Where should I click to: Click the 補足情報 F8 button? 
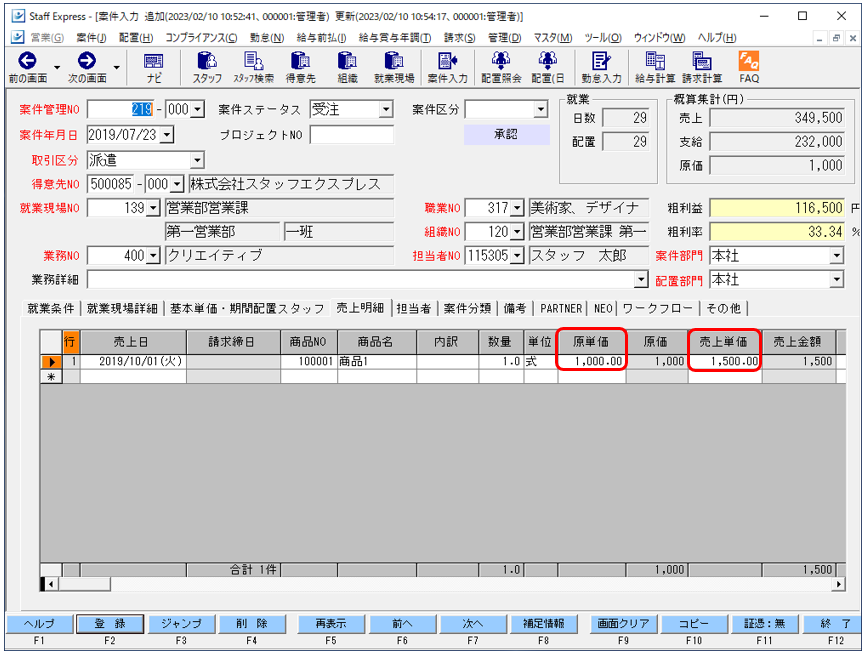click(x=543, y=624)
